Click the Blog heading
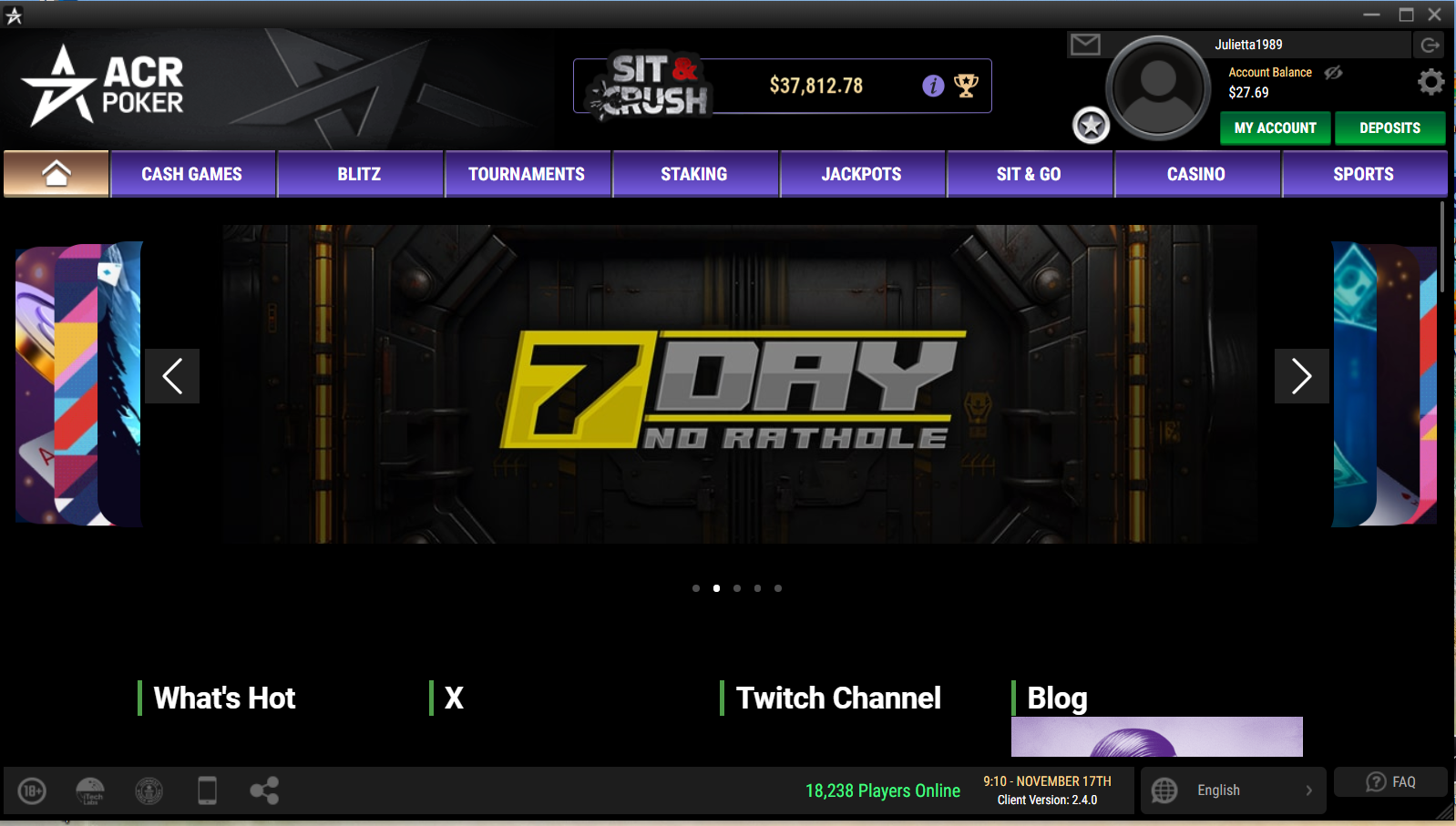 click(x=1057, y=699)
